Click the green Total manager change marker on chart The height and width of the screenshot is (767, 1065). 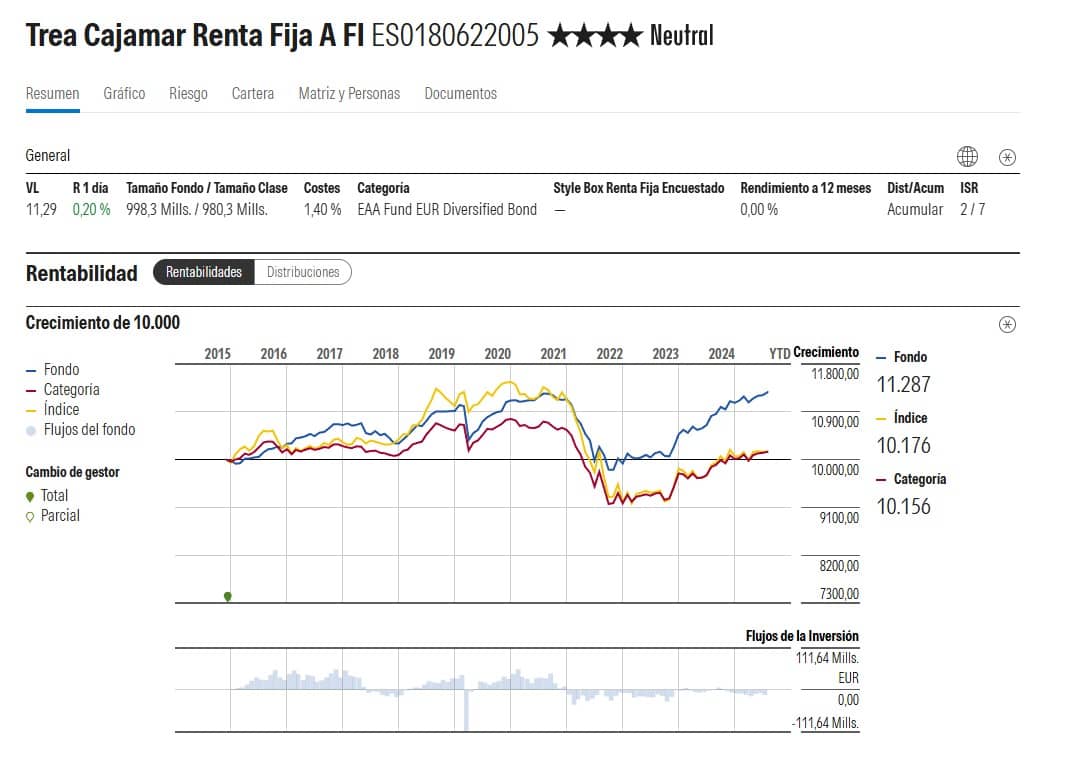(x=228, y=596)
